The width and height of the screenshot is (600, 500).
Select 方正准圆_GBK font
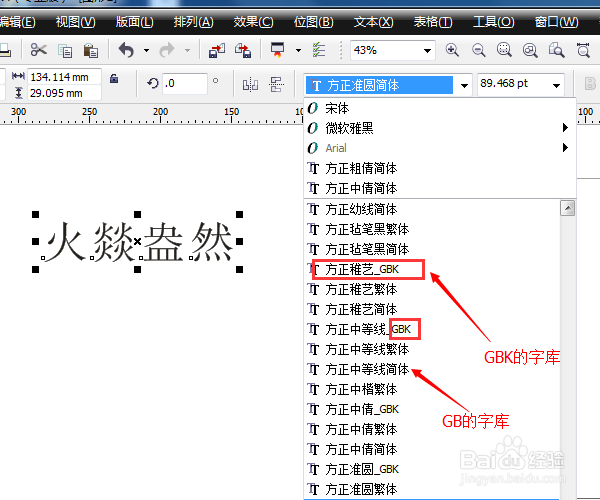pyautogui.click(x=432, y=469)
